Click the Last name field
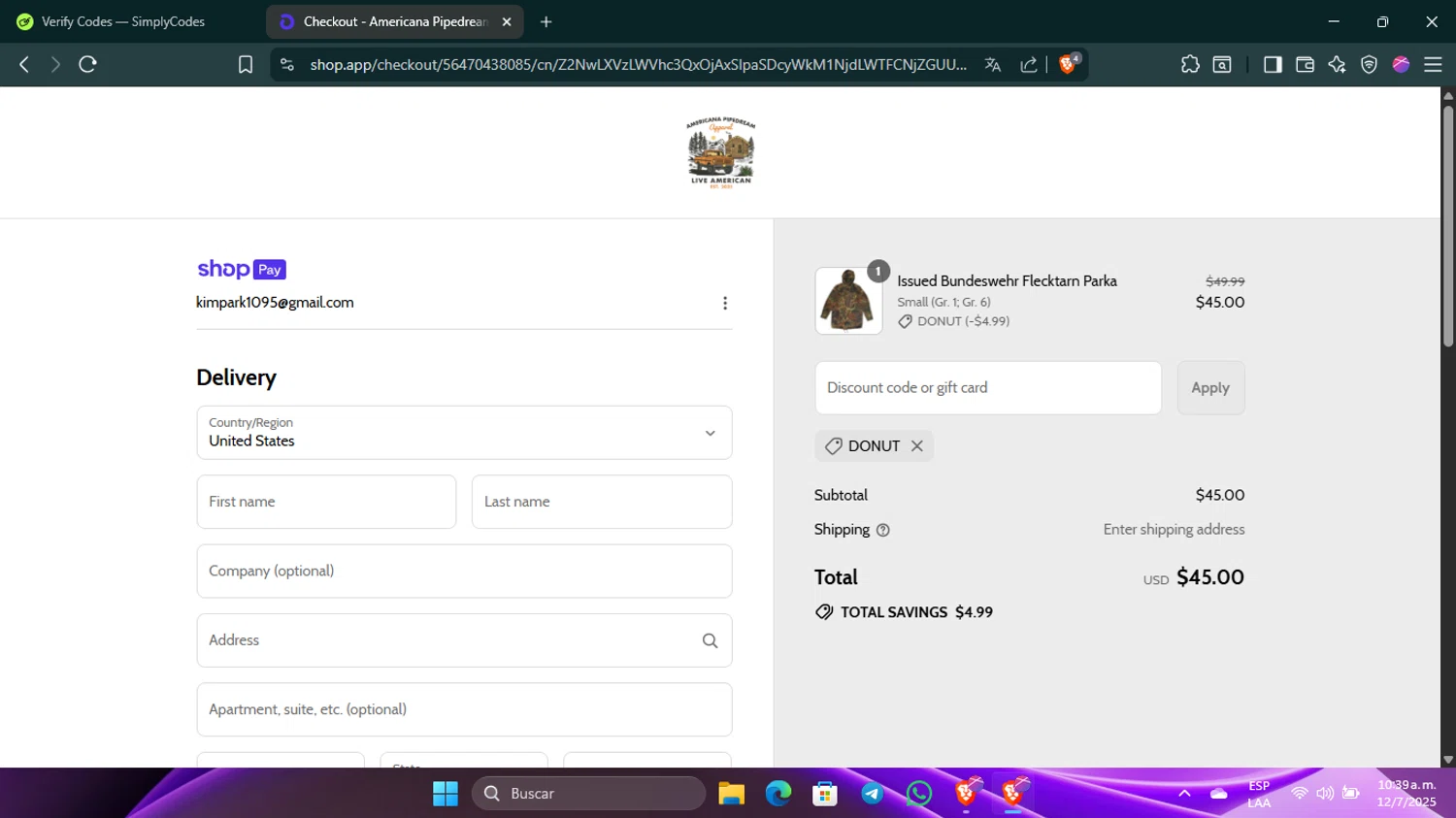Screen dimensions: 1456x818 (602, 502)
